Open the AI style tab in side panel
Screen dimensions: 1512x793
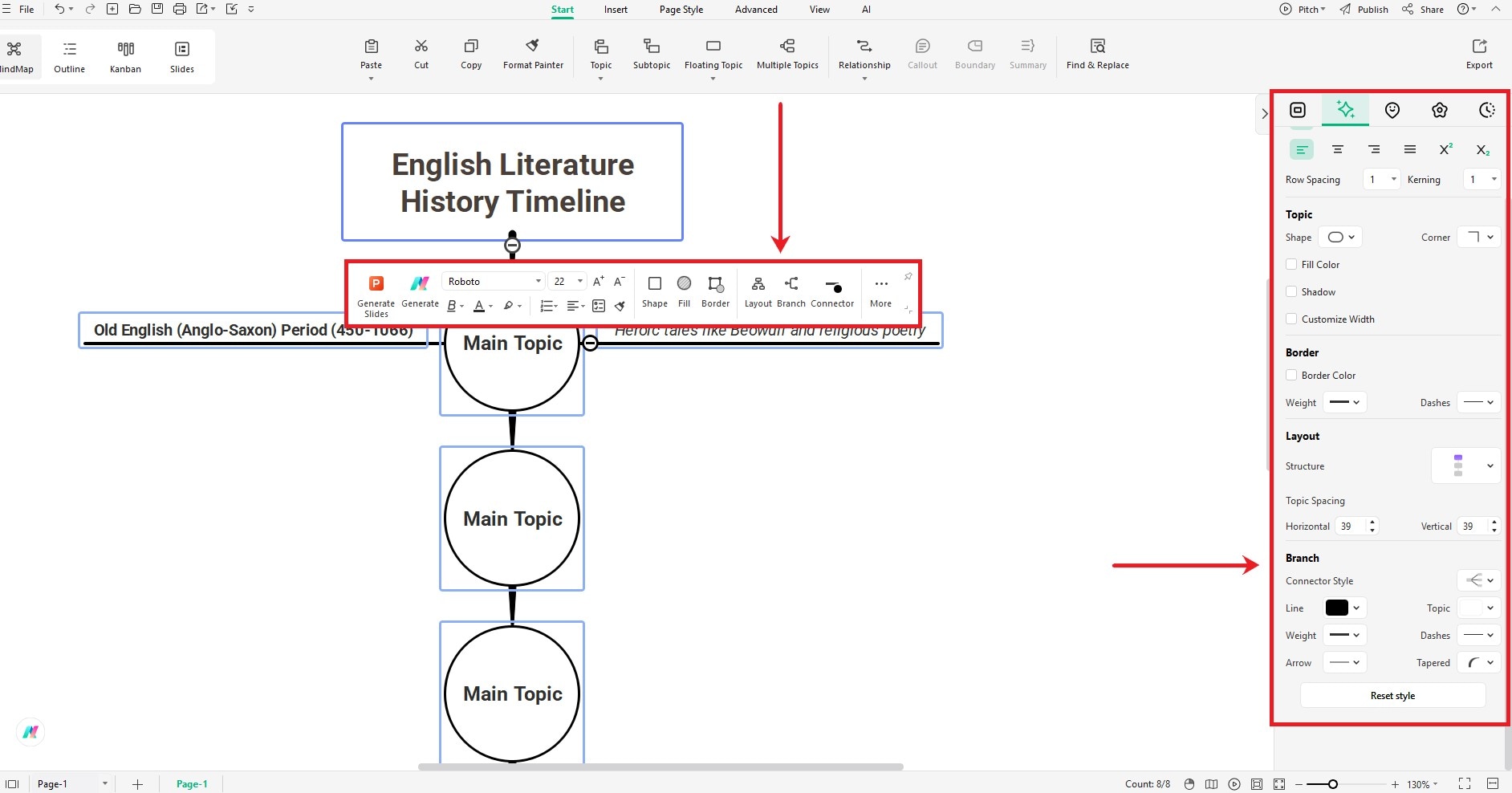1345,110
